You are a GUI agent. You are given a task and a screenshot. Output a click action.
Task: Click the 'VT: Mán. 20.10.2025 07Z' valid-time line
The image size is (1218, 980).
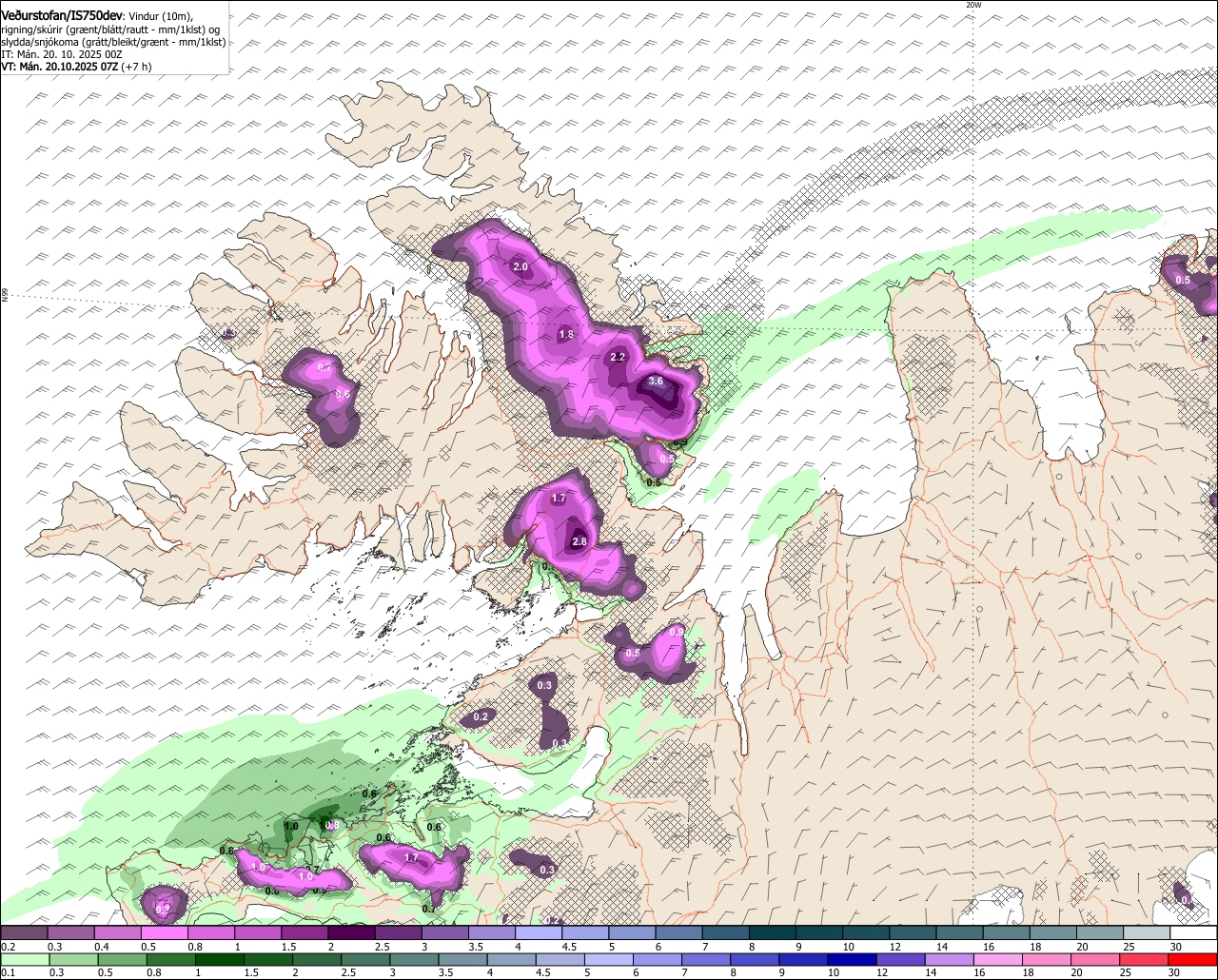(59, 67)
